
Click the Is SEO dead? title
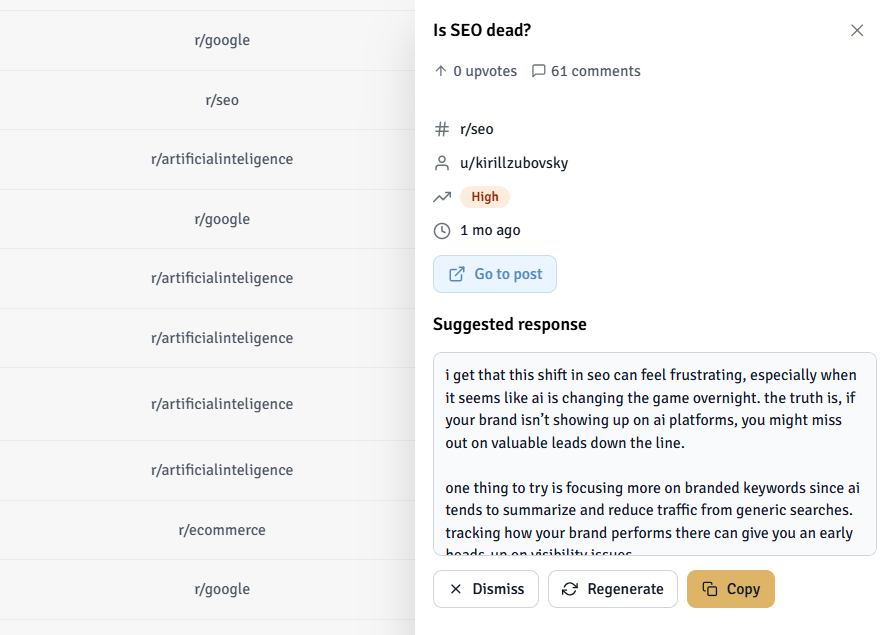coord(482,31)
